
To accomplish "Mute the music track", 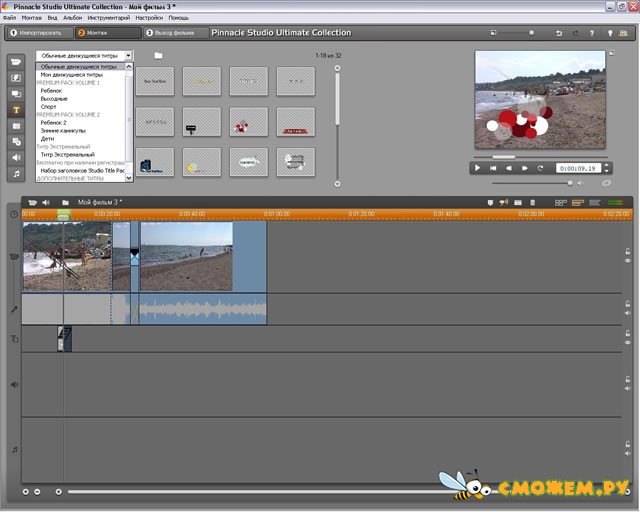I will [x=627, y=454].
